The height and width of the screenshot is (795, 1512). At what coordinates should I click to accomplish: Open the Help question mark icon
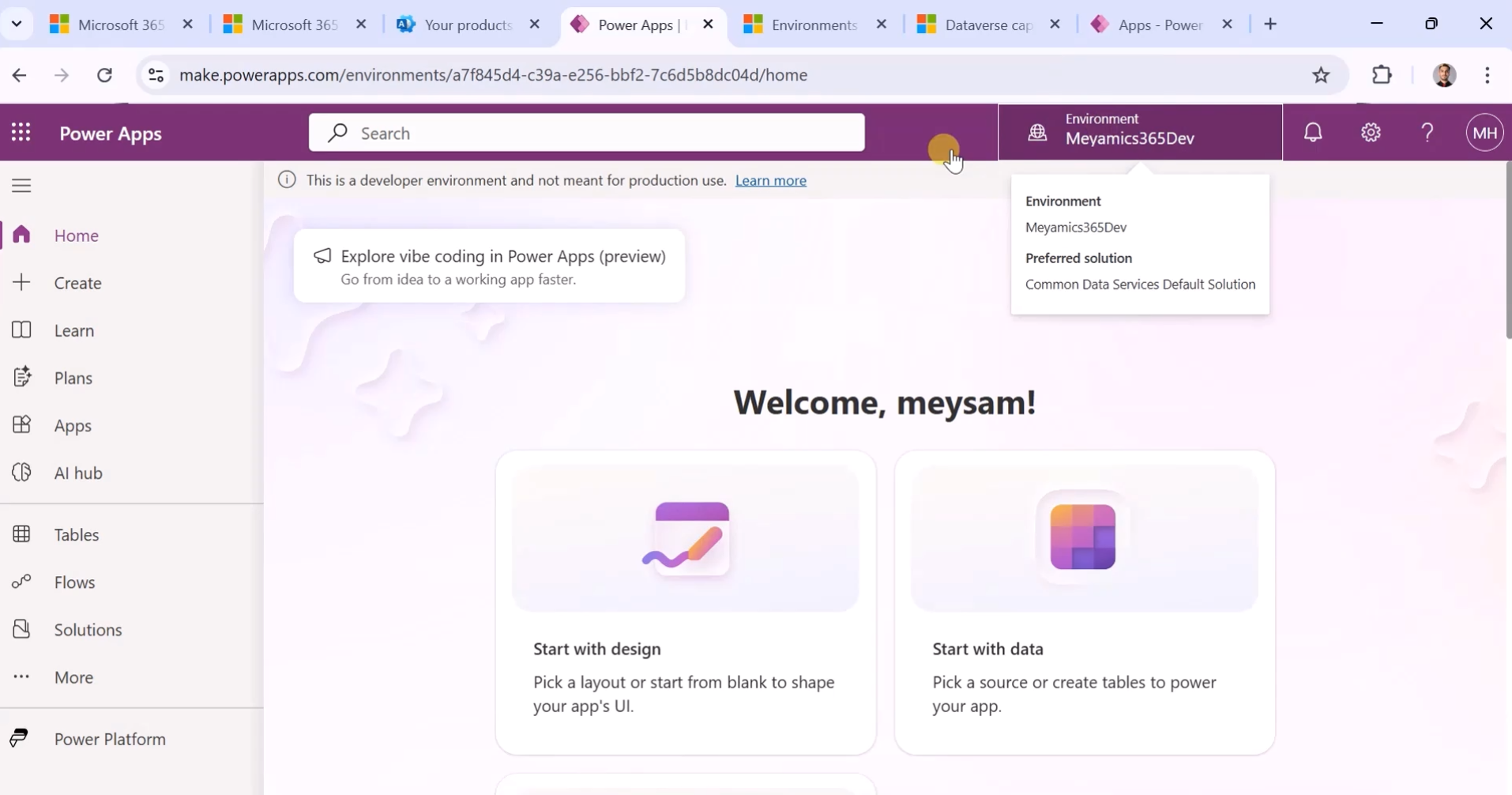(1427, 133)
